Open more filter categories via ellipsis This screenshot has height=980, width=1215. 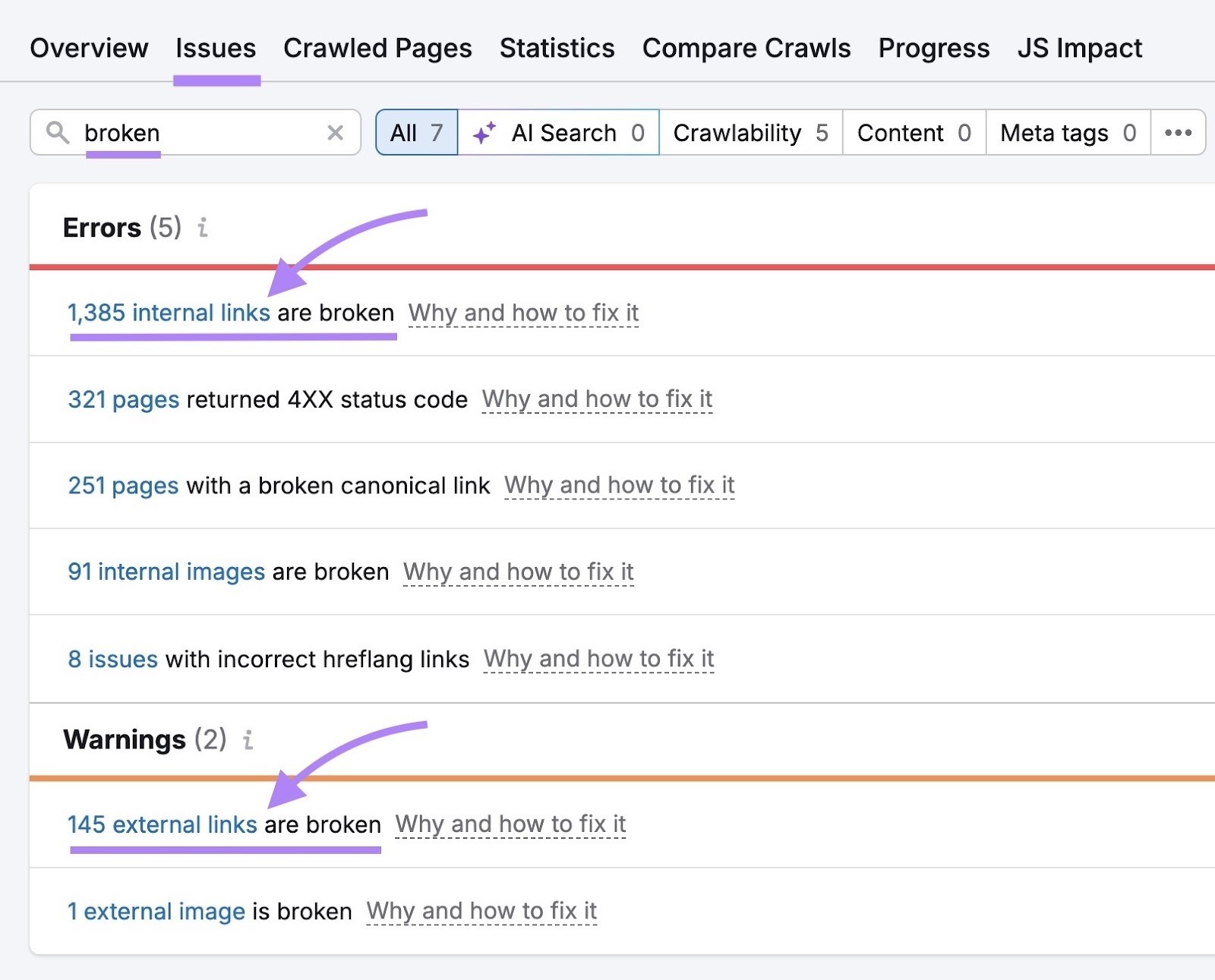pyautogui.click(x=1178, y=133)
